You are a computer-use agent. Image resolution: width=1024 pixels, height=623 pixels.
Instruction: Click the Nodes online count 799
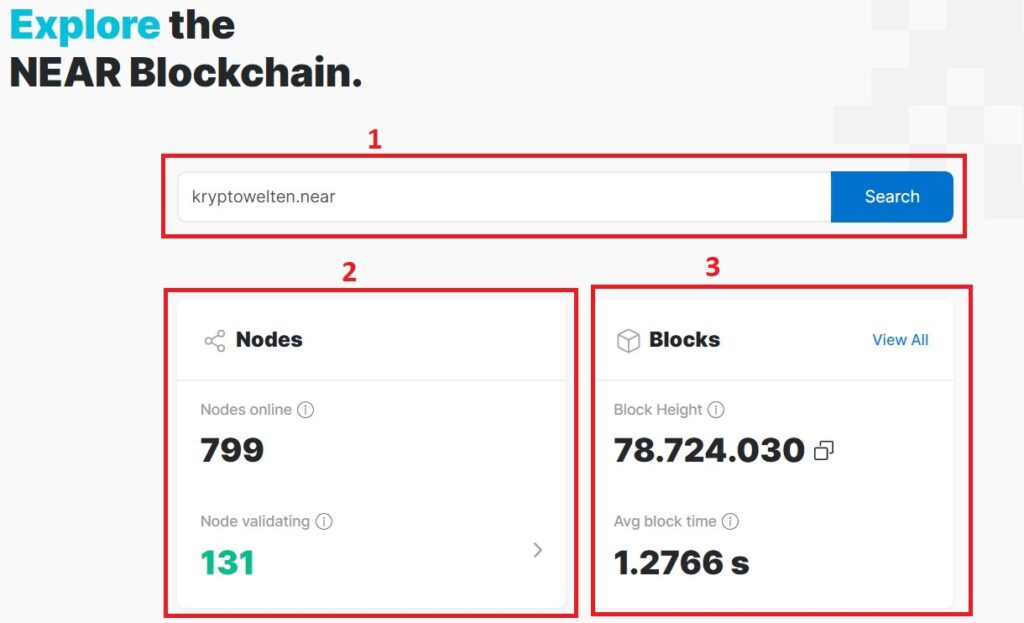pyautogui.click(x=232, y=450)
